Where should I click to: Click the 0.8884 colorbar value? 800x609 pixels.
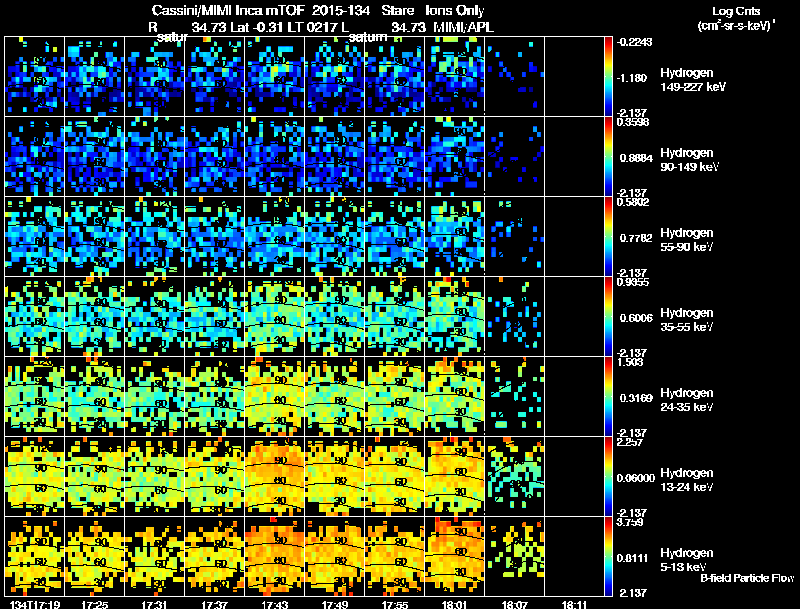(x=636, y=158)
